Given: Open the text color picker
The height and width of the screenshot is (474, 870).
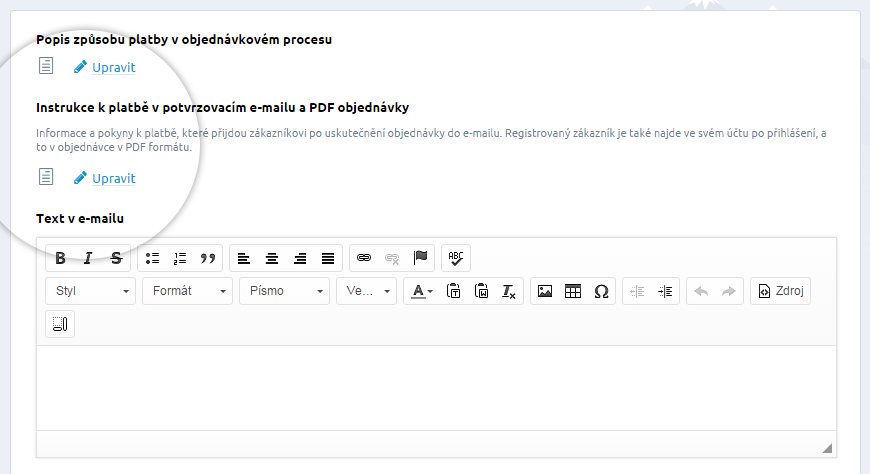Looking at the screenshot, I should (x=422, y=291).
